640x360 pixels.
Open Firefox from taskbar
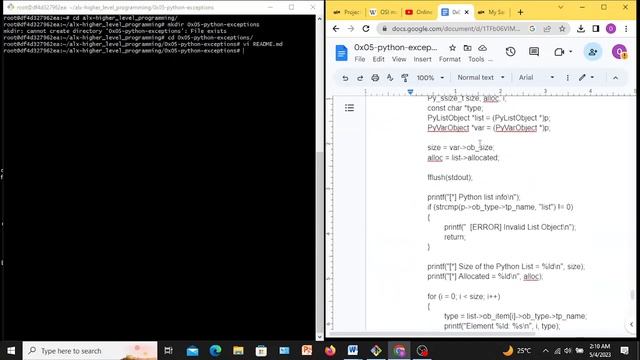coord(330,351)
